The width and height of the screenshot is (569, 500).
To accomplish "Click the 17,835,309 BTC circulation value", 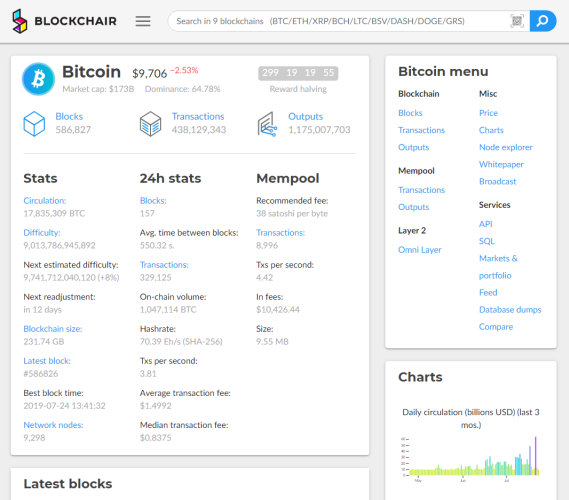I will pos(54,213).
